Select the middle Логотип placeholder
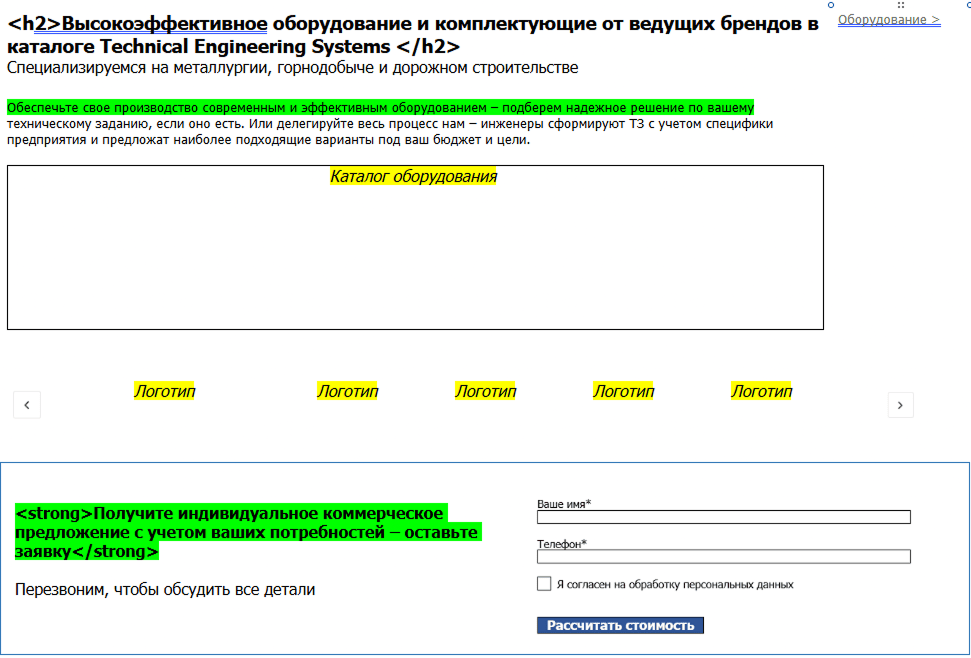Image resolution: width=971 pixels, height=658 pixels. pos(485,391)
